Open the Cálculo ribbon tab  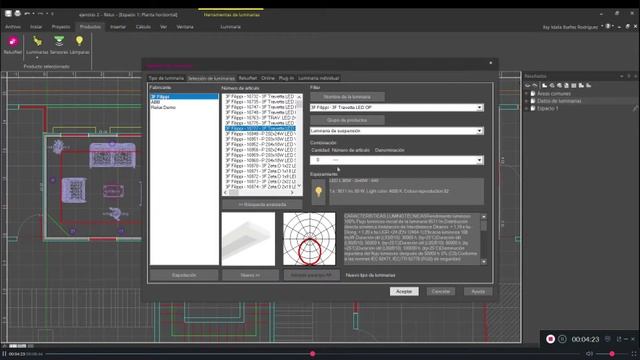point(143,27)
